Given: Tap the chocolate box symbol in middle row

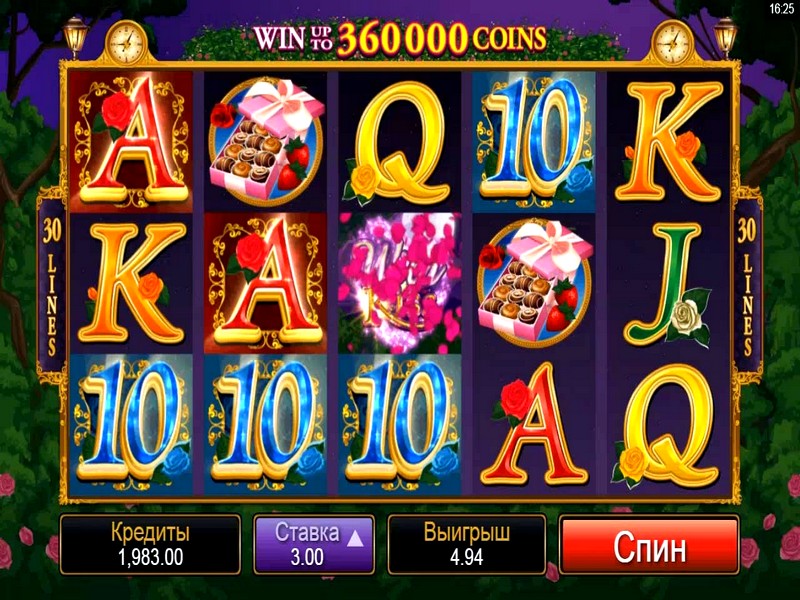Looking at the screenshot, I should pos(534,283).
